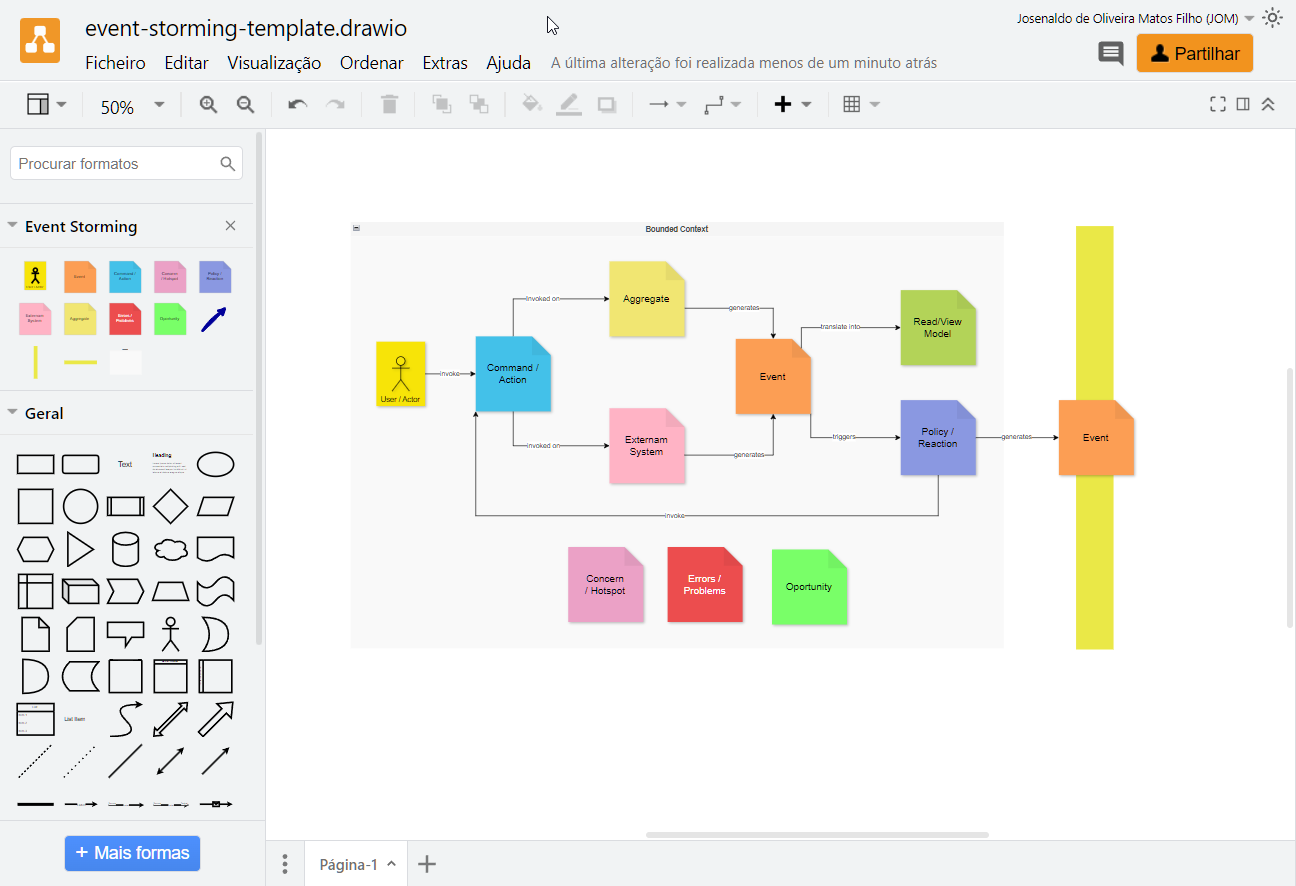
Task: Pick the Aggregate shape from the palette
Action: (80, 319)
